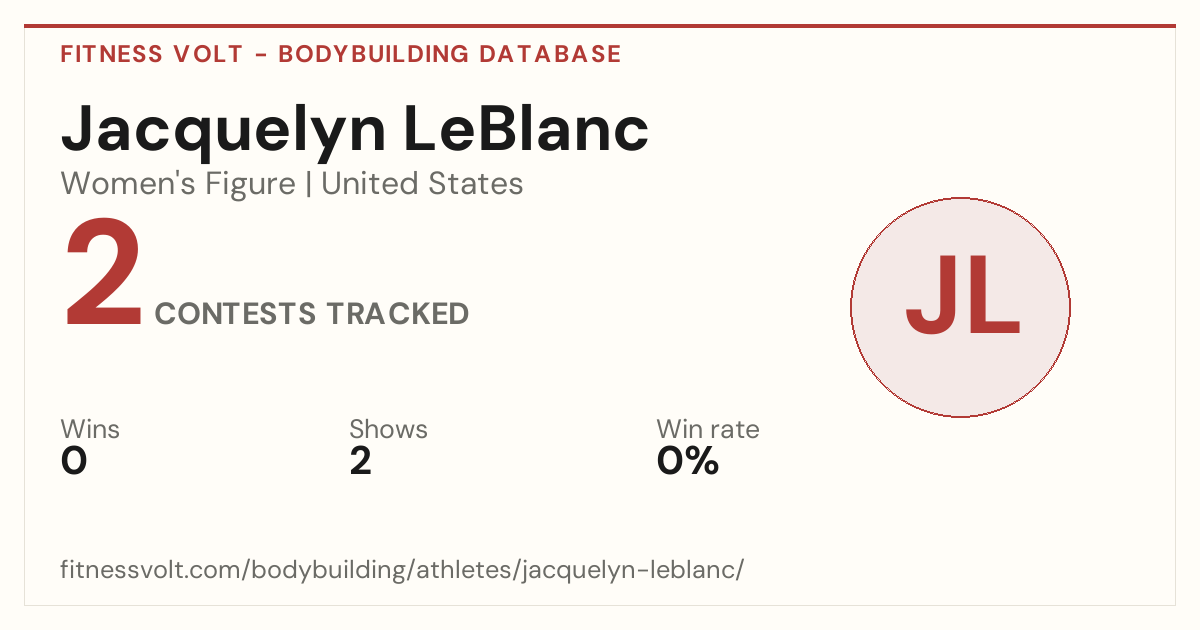
Task: Click the Contests Tracked label
Action: click(312, 314)
